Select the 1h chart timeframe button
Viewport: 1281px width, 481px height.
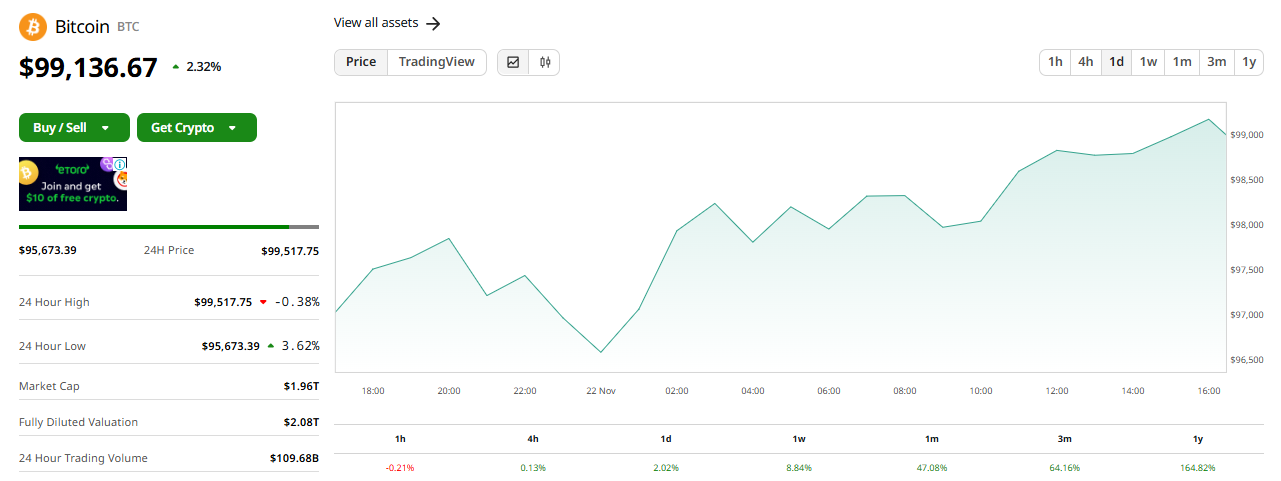tap(1055, 62)
